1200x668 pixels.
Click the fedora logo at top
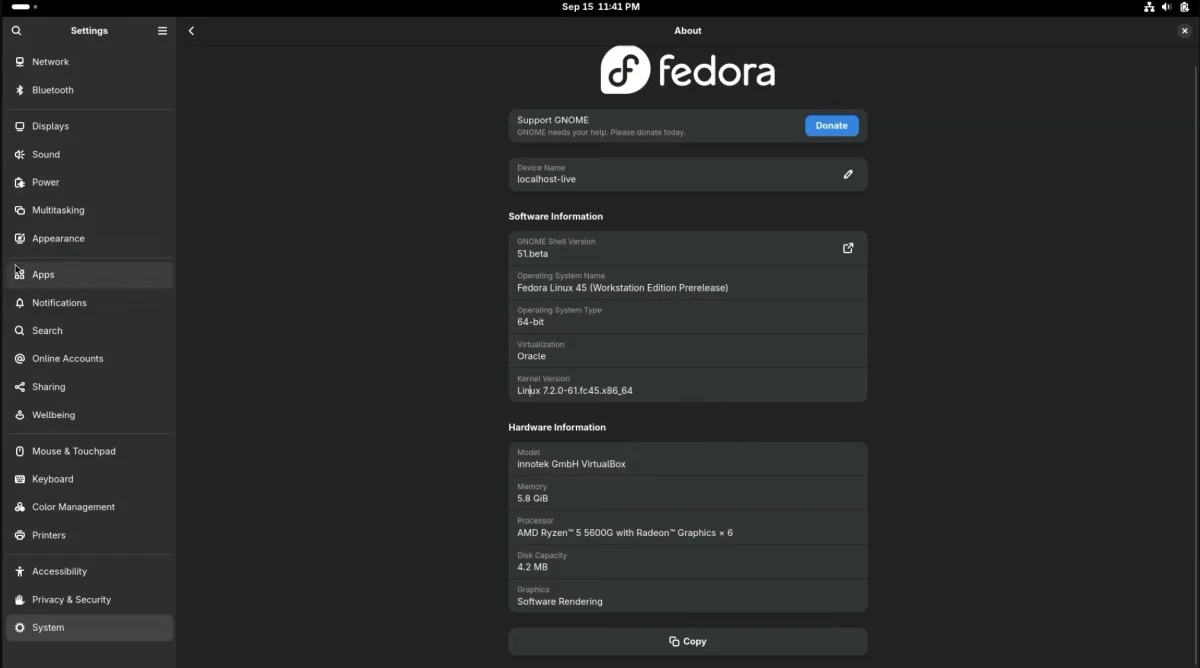(x=687, y=70)
